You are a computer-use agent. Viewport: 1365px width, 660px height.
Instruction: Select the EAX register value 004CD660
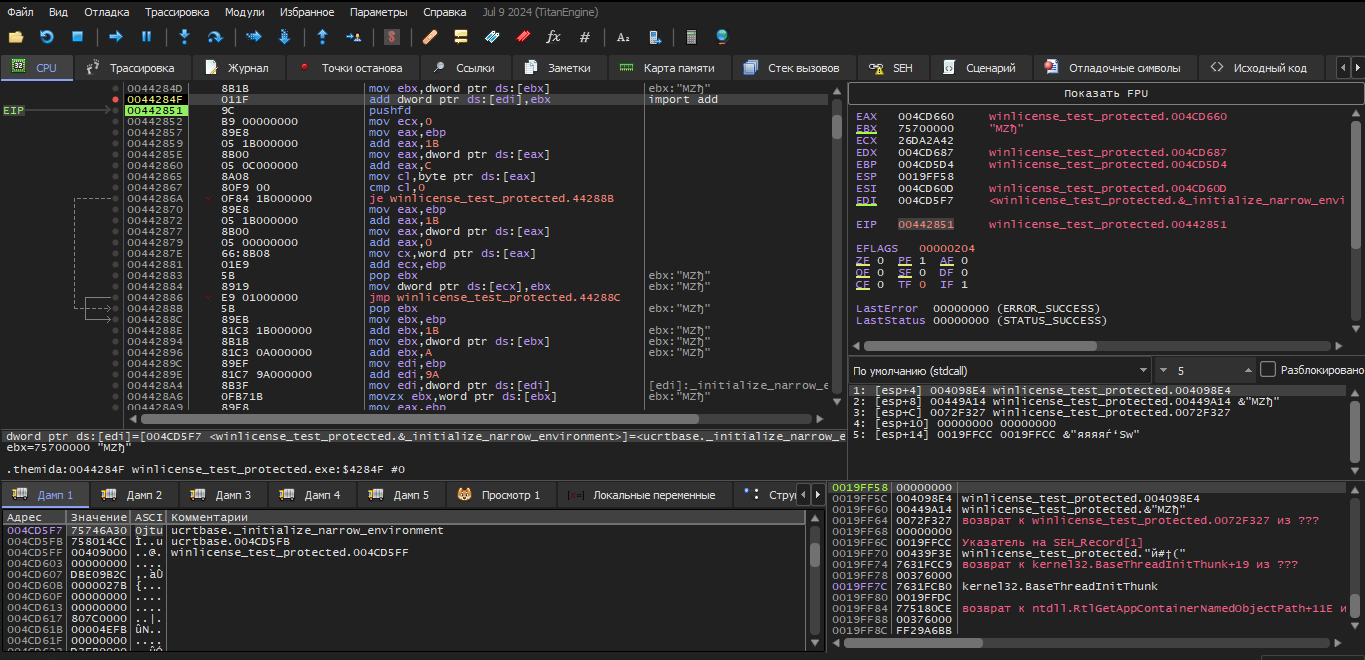(926, 117)
